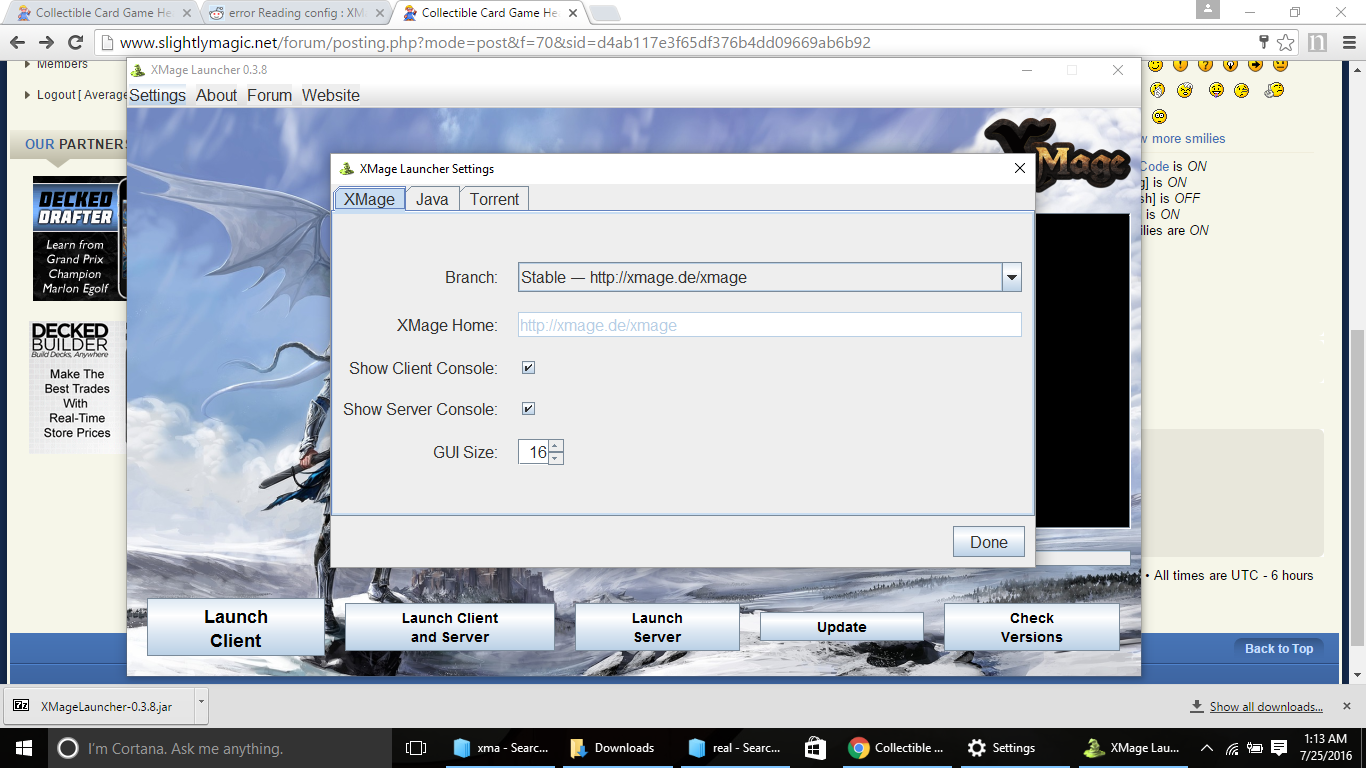The width and height of the screenshot is (1366, 768).
Task: Select the XMage settings tab
Action: point(369,199)
